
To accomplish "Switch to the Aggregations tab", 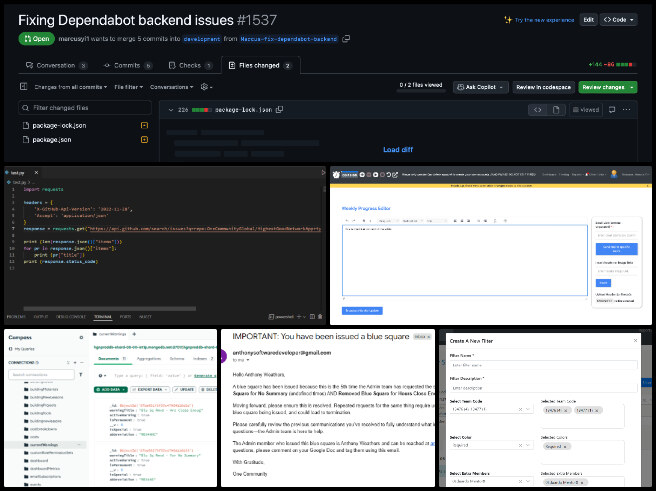I will (149, 359).
